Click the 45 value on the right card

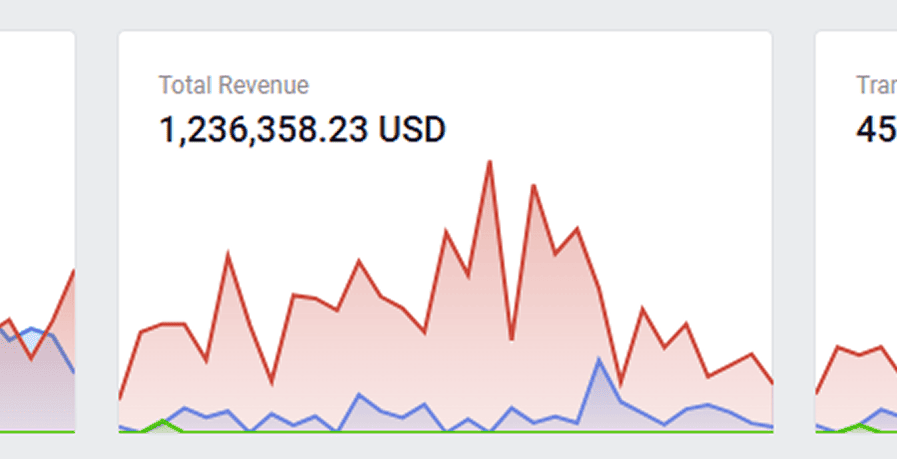875,130
